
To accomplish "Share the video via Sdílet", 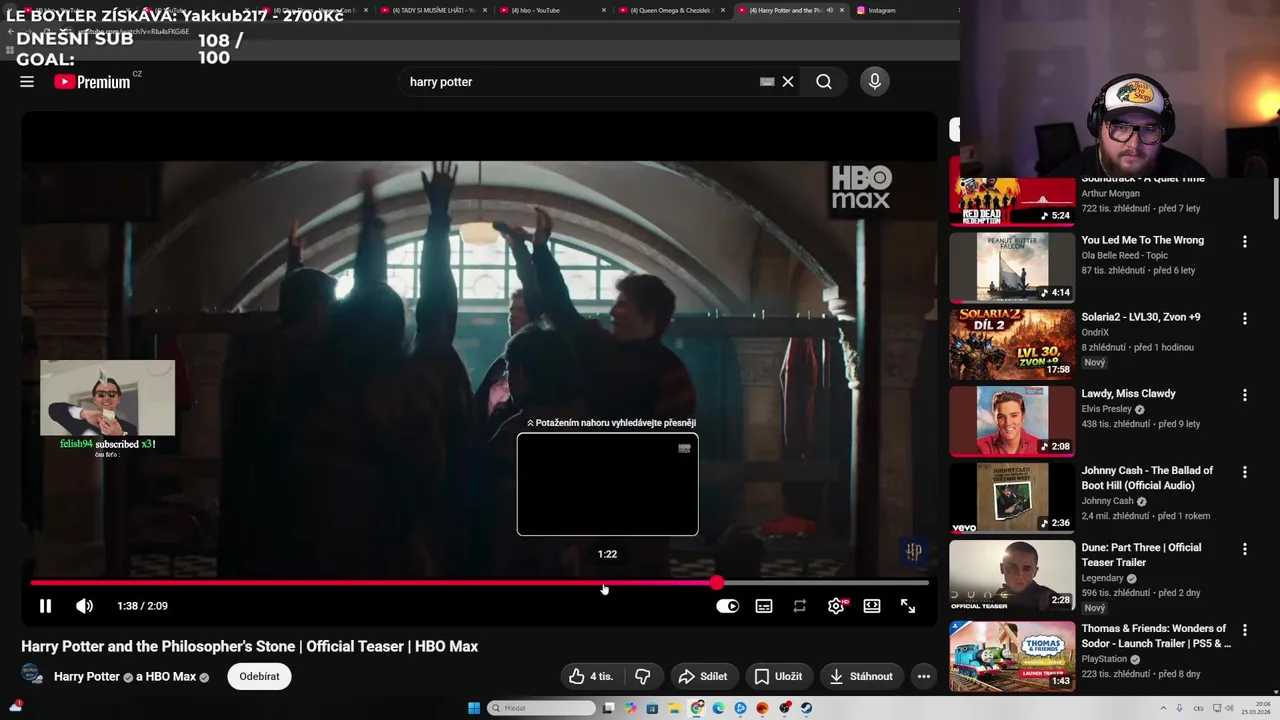I will click(703, 677).
